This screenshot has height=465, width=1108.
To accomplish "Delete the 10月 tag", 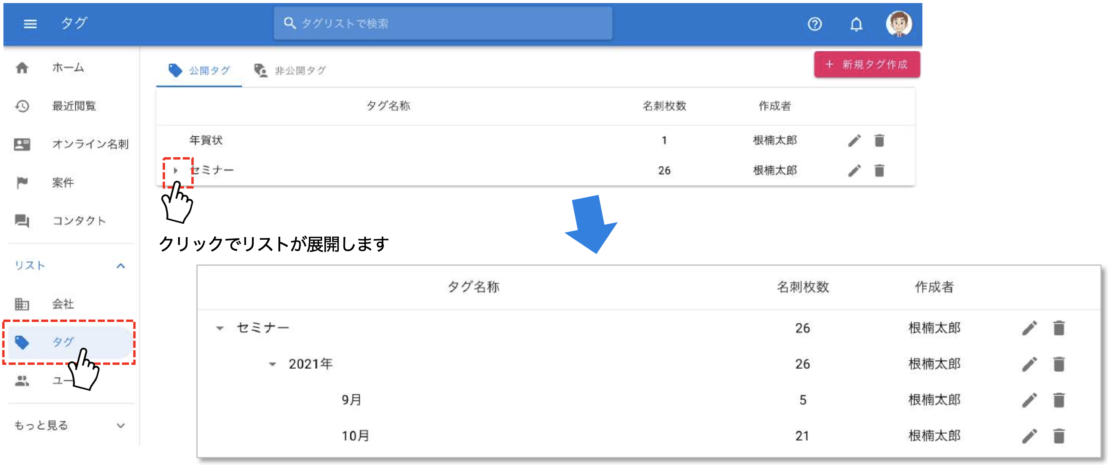I will tap(1058, 436).
